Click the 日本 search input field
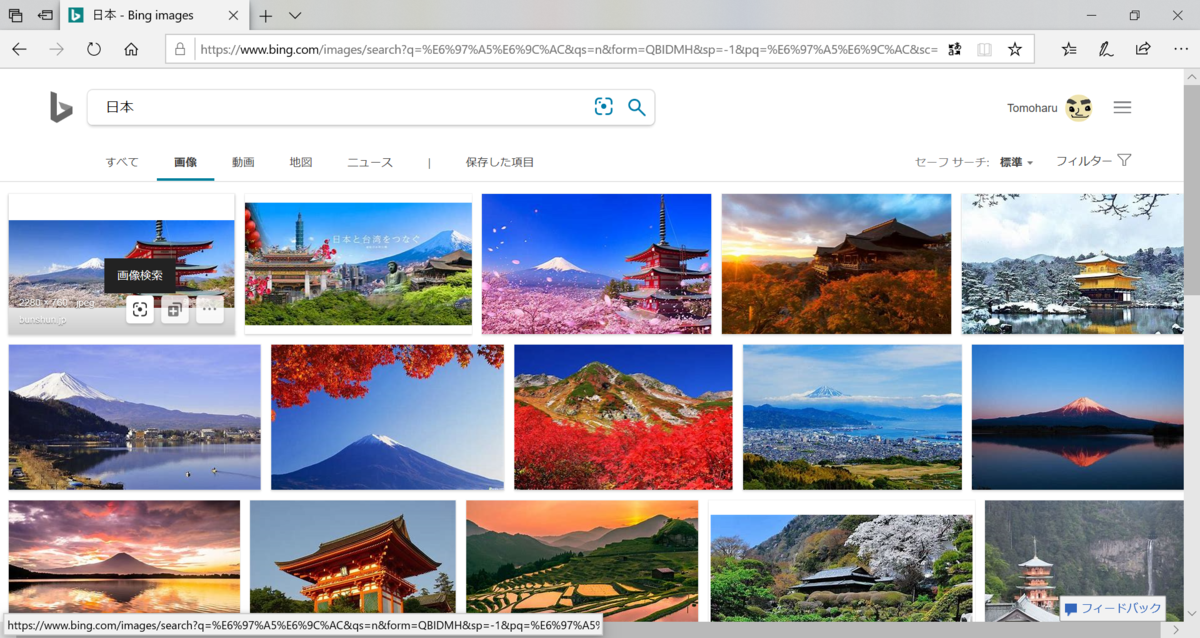The width and height of the screenshot is (1200, 638). 340,107
